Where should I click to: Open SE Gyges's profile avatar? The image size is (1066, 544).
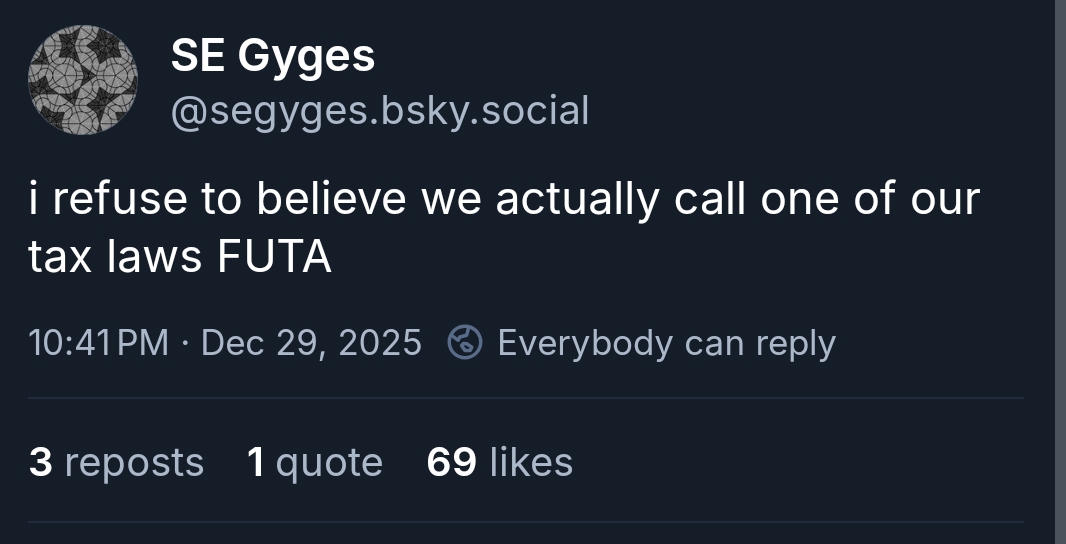pos(82,80)
